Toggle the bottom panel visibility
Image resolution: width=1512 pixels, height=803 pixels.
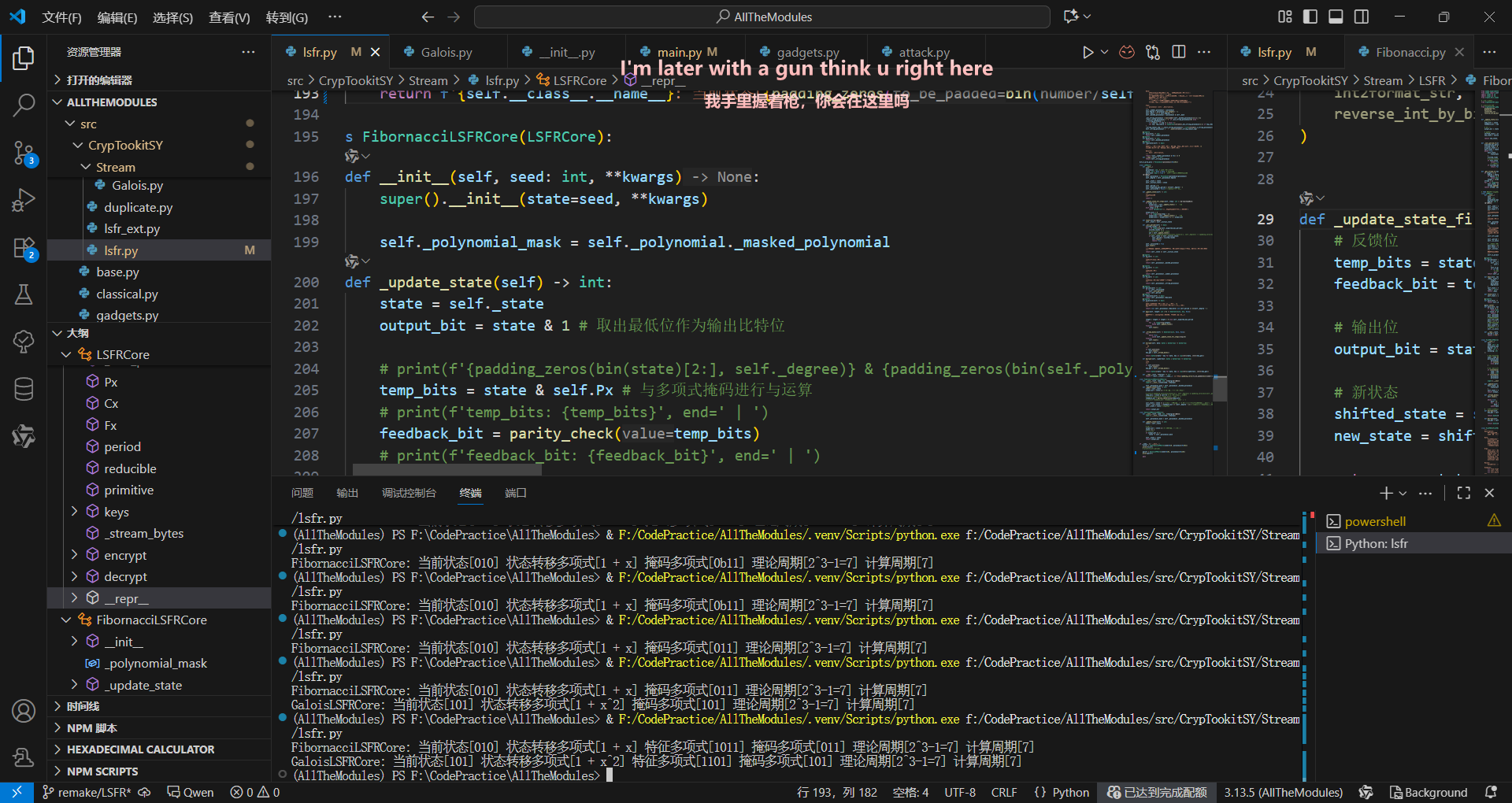1336,17
